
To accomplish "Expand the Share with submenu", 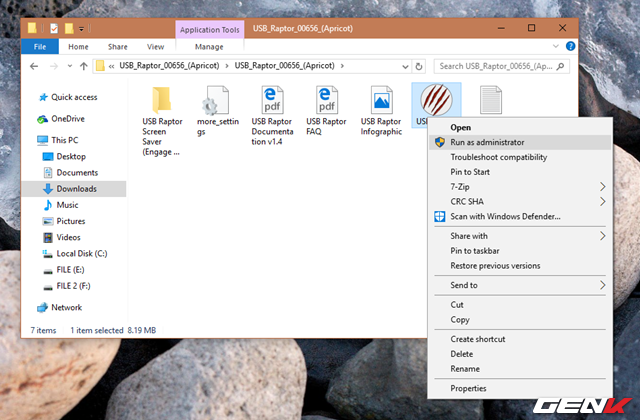I will (x=520, y=236).
